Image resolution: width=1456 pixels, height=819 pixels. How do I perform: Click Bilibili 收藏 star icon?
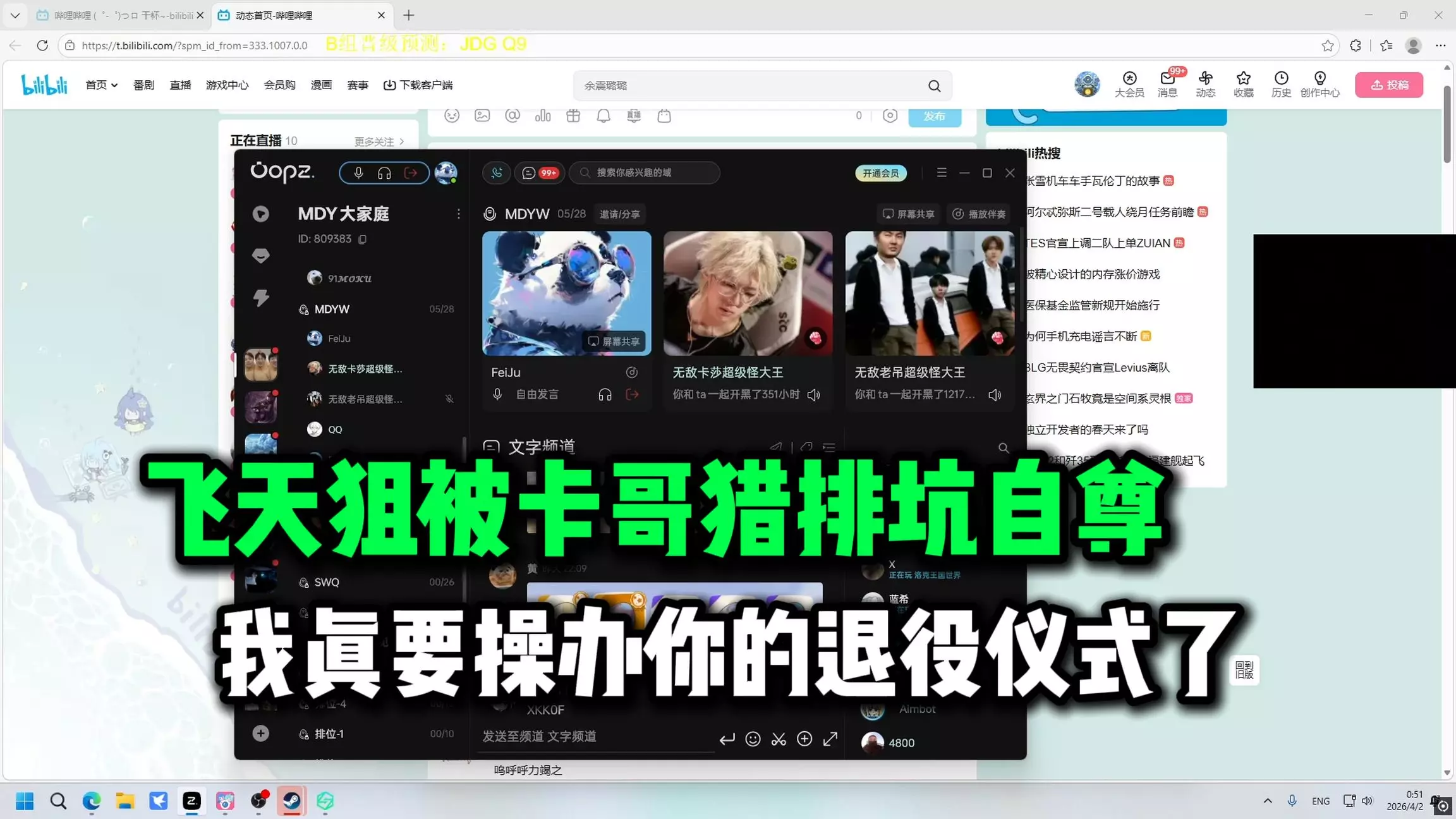(x=1243, y=78)
